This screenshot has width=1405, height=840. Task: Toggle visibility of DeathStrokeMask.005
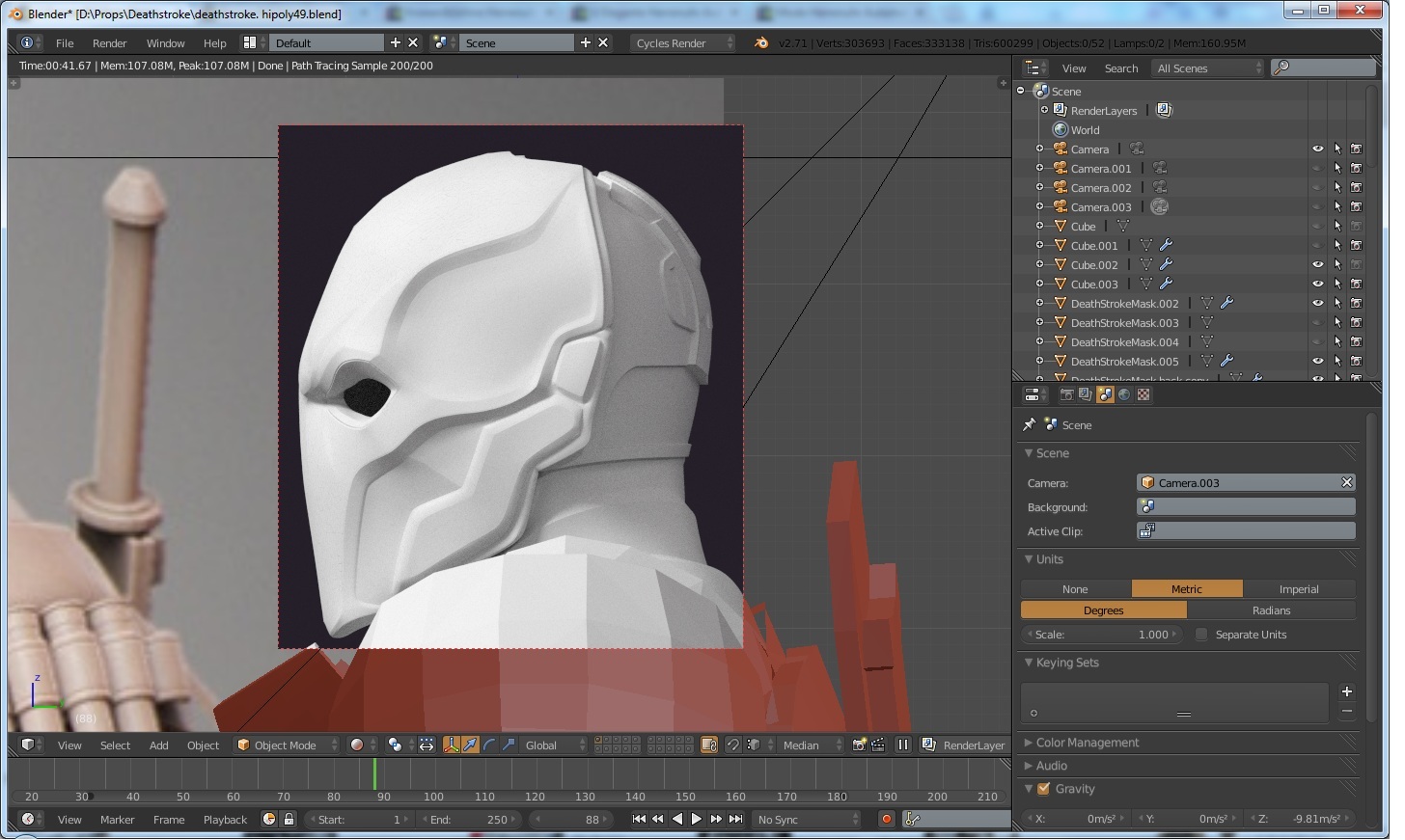pos(1317,361)
